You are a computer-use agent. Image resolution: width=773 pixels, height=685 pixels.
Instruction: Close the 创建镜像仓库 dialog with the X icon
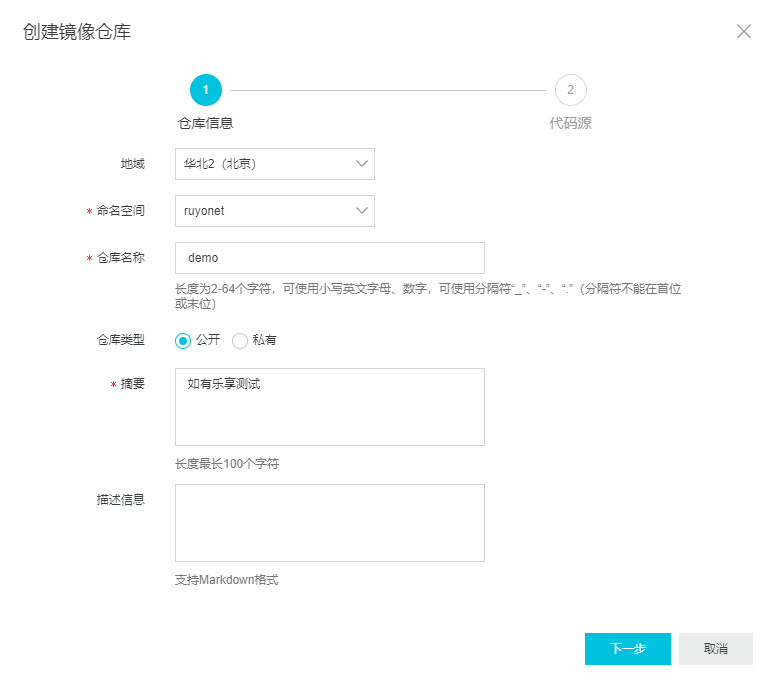744,31
